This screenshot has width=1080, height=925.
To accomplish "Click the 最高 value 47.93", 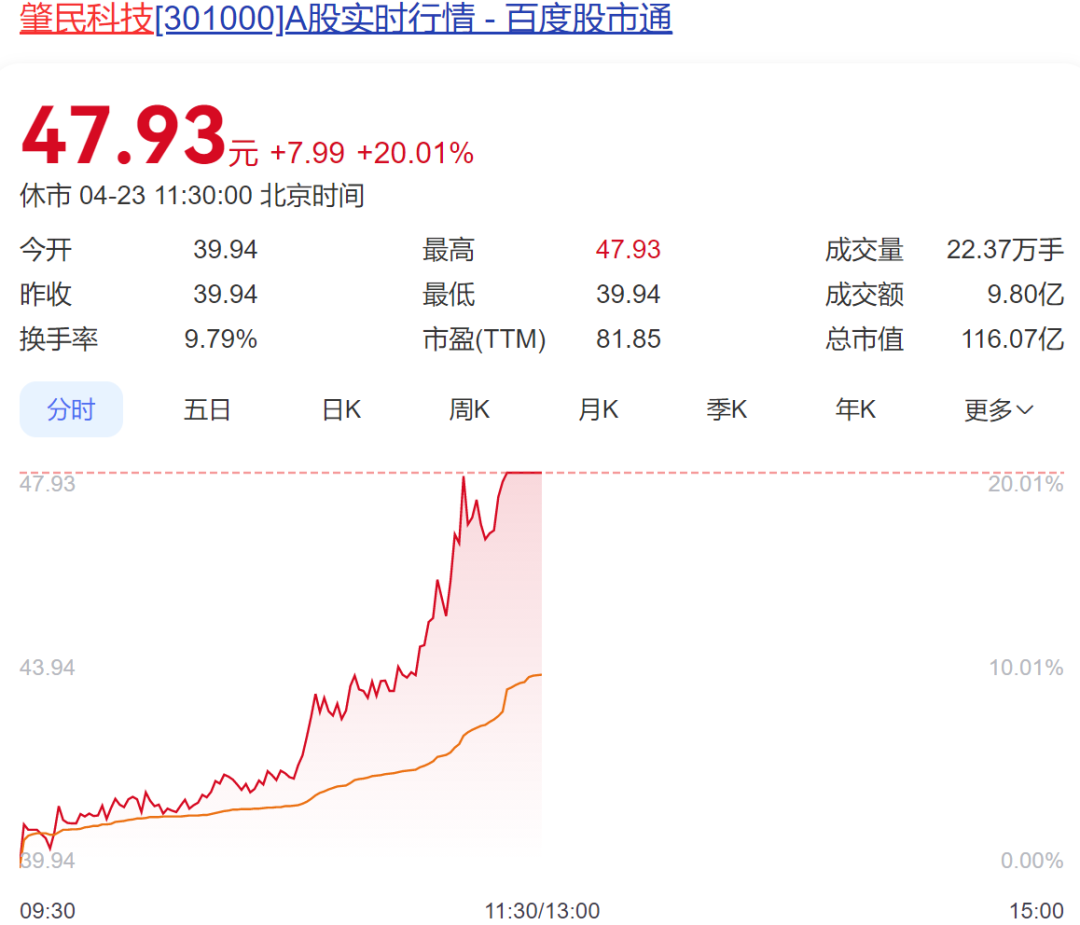I will (x=628, y=249).
